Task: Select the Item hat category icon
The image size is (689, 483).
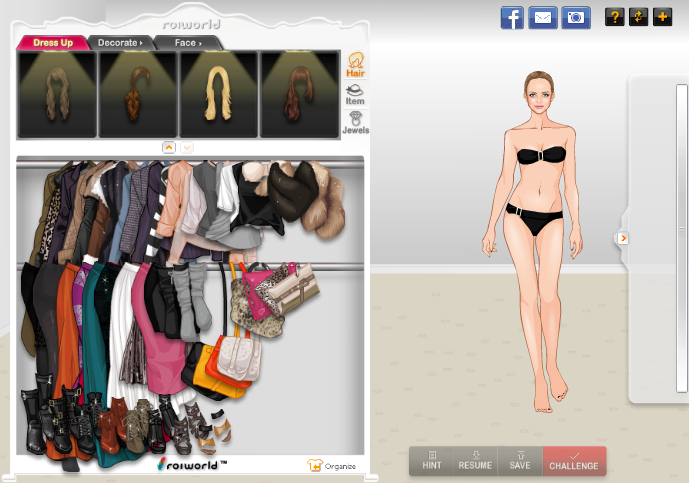Action: click(355, 94)
